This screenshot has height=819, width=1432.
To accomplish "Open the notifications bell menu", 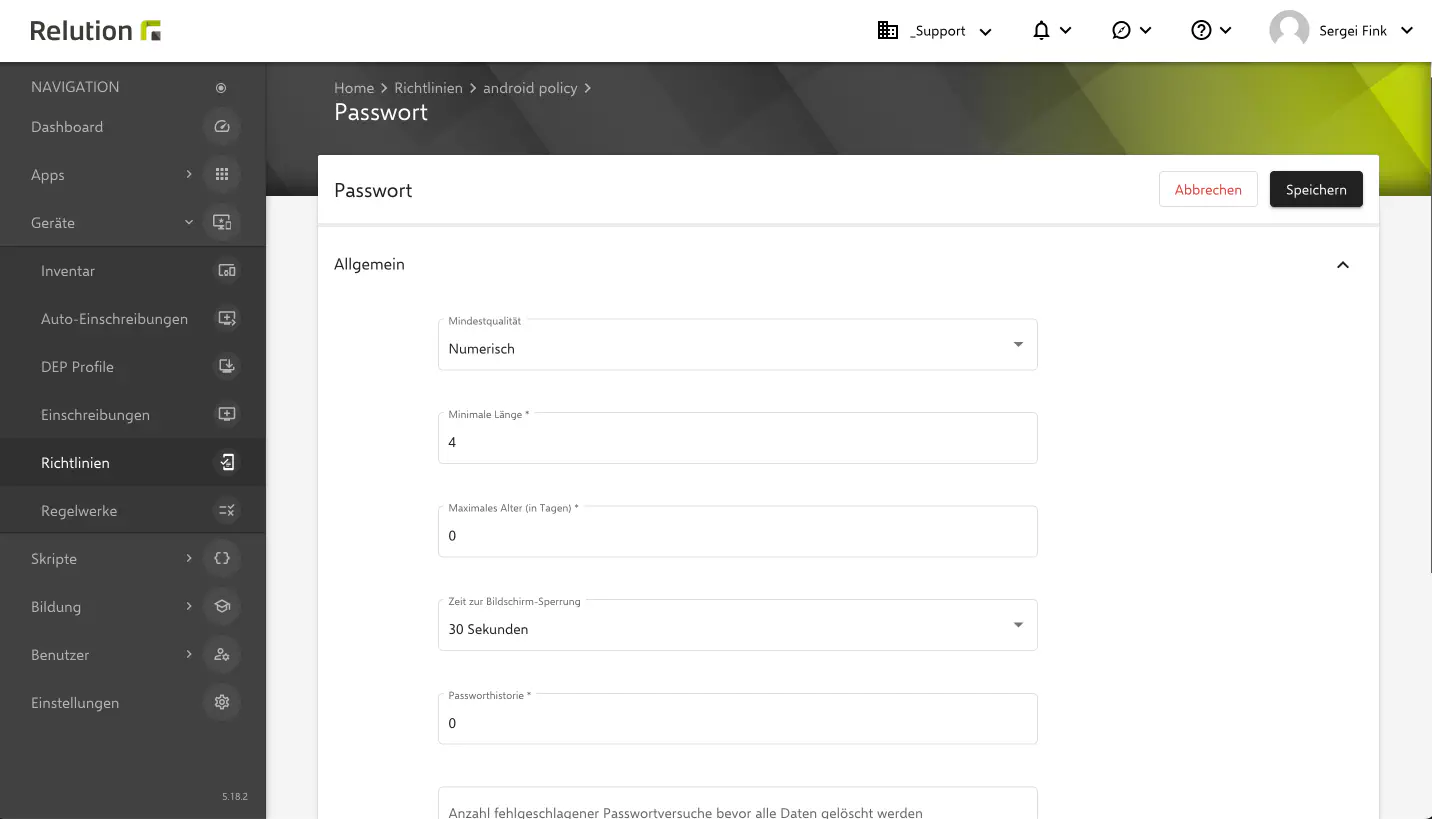I will tap(1052, 31).
